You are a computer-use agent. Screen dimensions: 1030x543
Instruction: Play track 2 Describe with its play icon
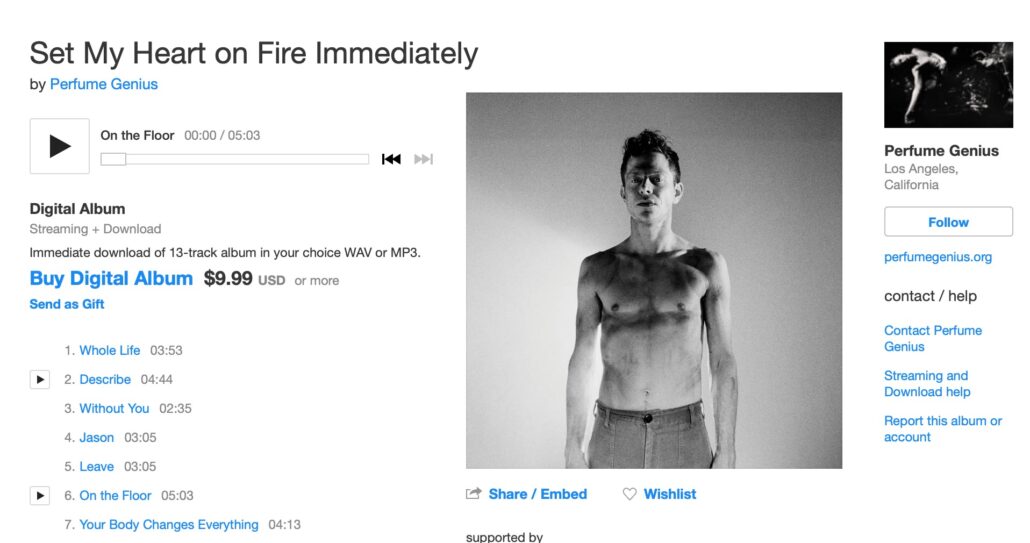coord(39,380)
